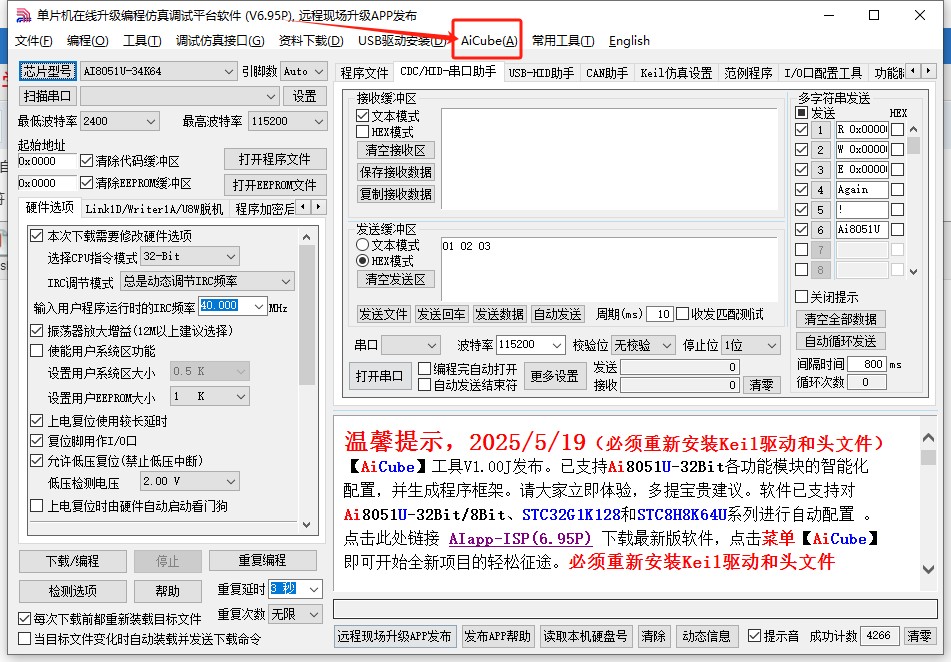Viewport: 951px width, 662px height.
Task: Select HEX模式 radio in send buffer
Action: click(363, 261)
